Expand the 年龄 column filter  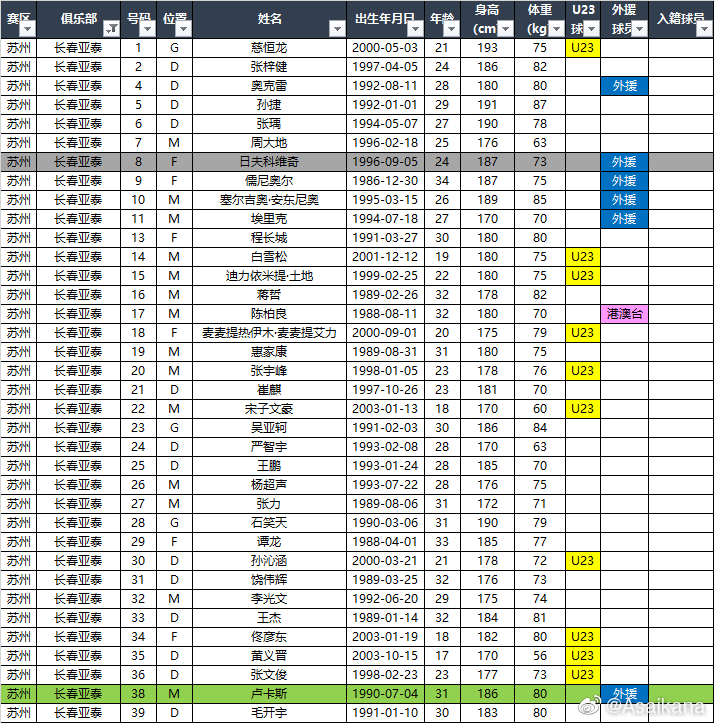(449, 29)
